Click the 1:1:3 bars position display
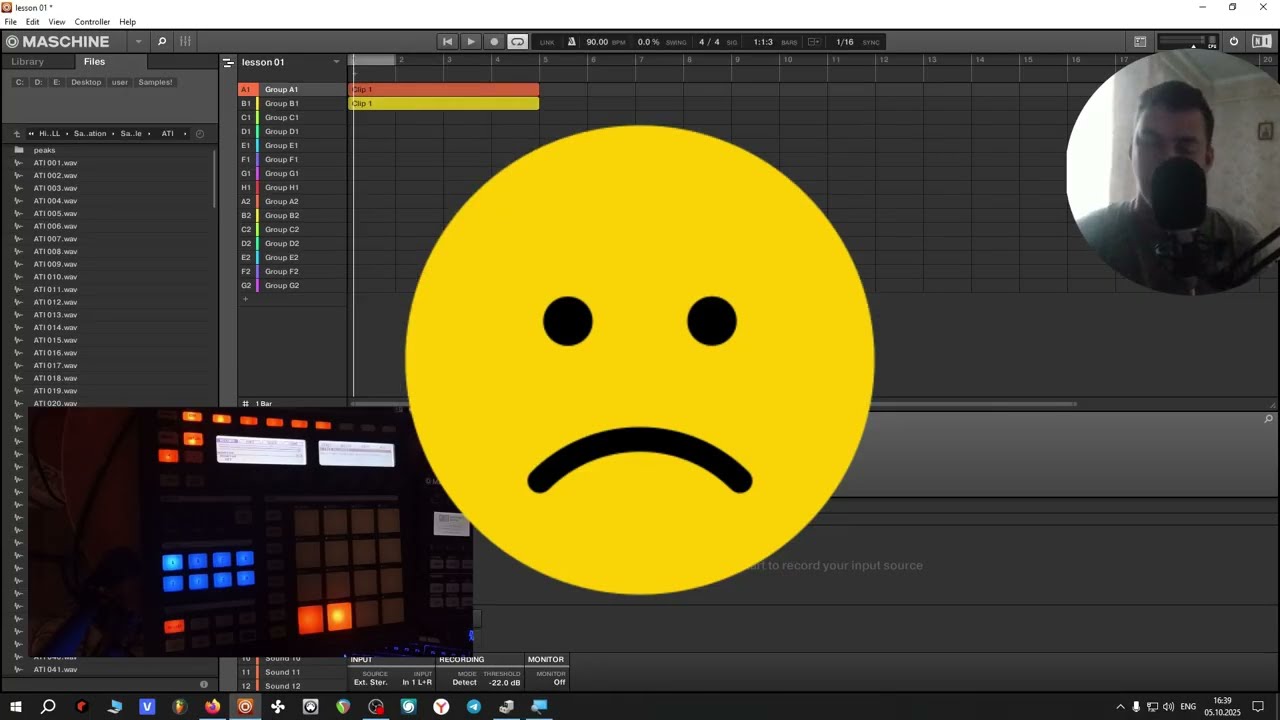 pyautogui.click(x=763, y=42)
